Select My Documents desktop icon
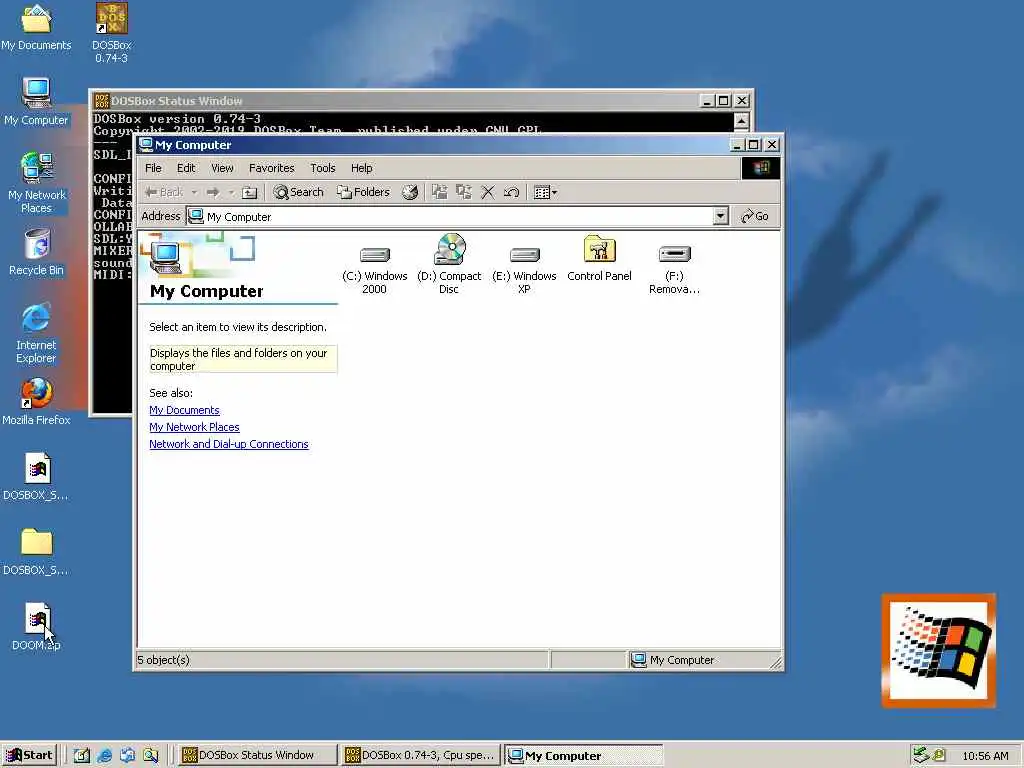This screenshot has width=1024, height=768. pyautogui.click(x=36, y=27)
